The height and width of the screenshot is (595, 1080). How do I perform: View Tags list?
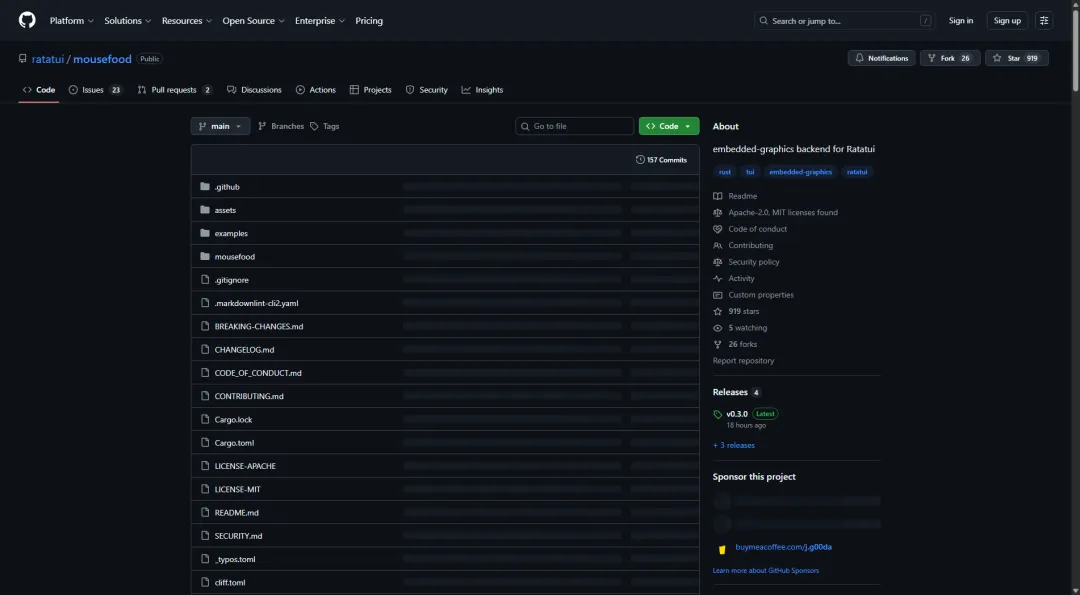click(324, 126)
